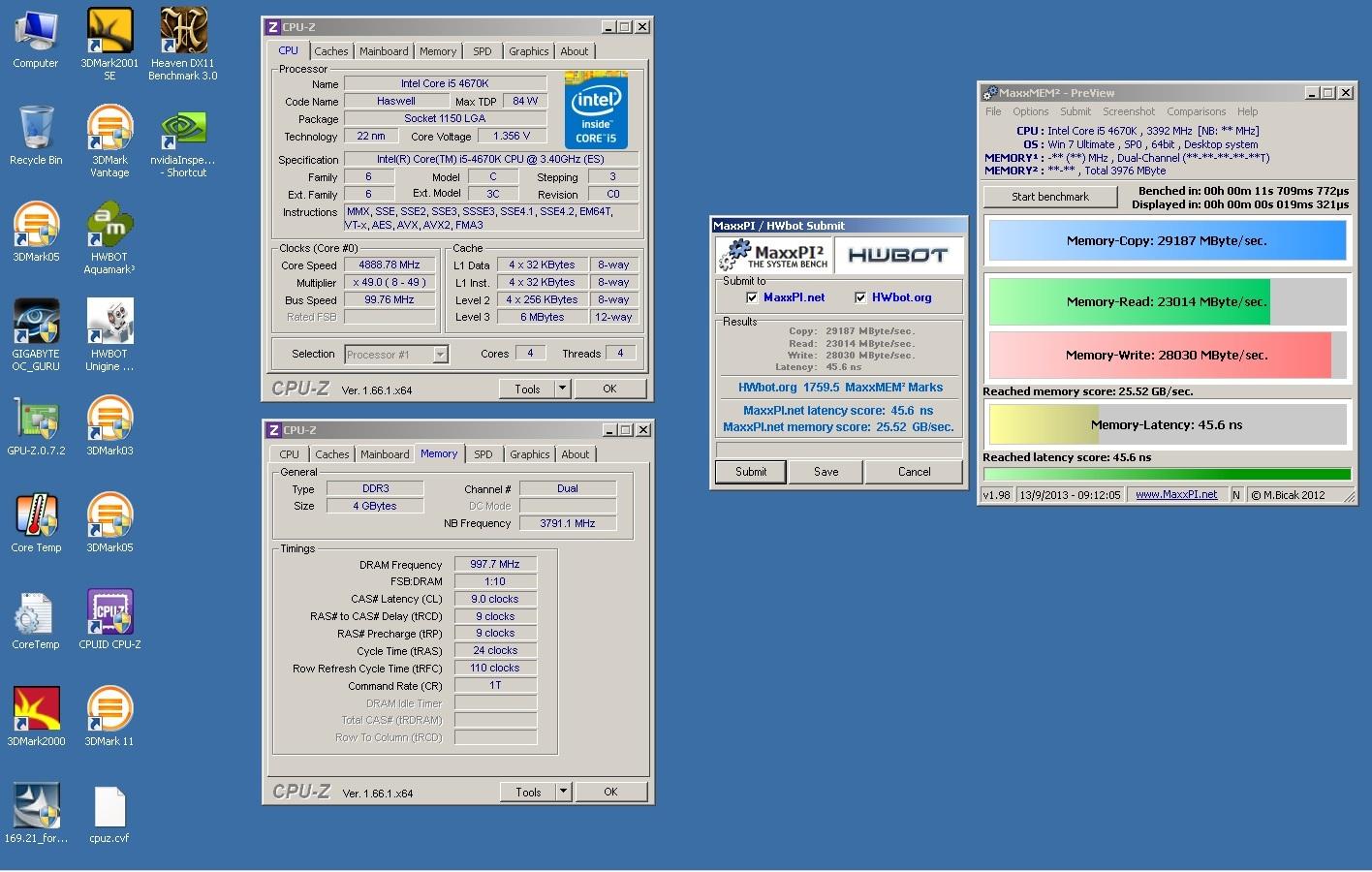Viewport: 1372px width, 872px height.
Task: Switch to Caches tab in top CPU-Z window
Action: click(x=331, y=51)
